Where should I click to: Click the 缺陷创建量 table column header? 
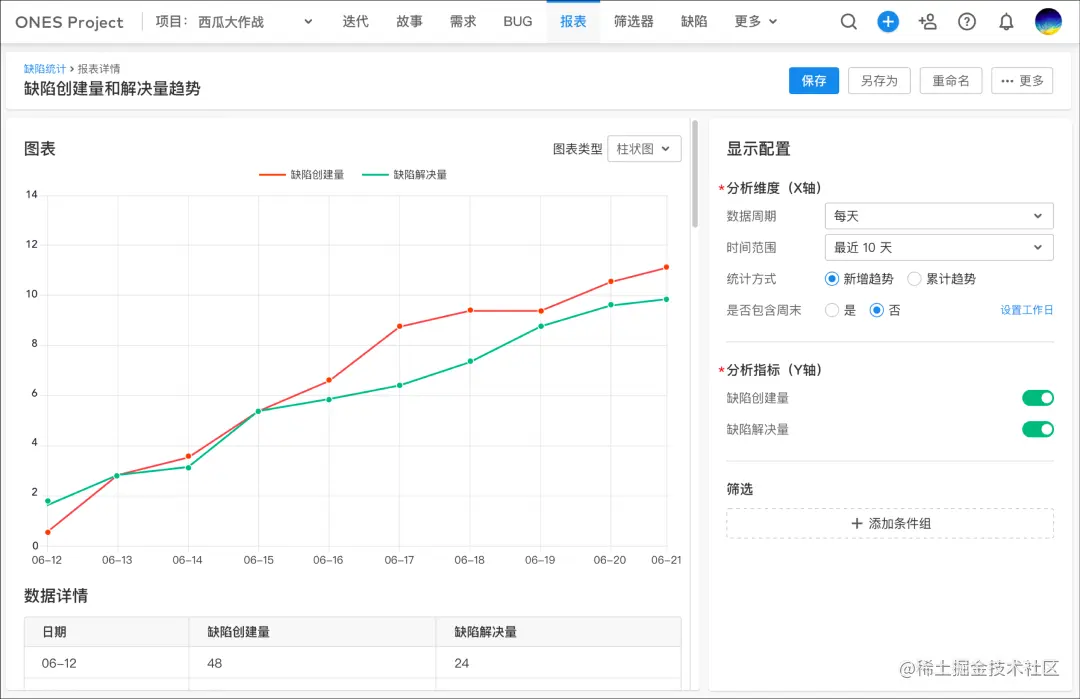click(312, 632)
